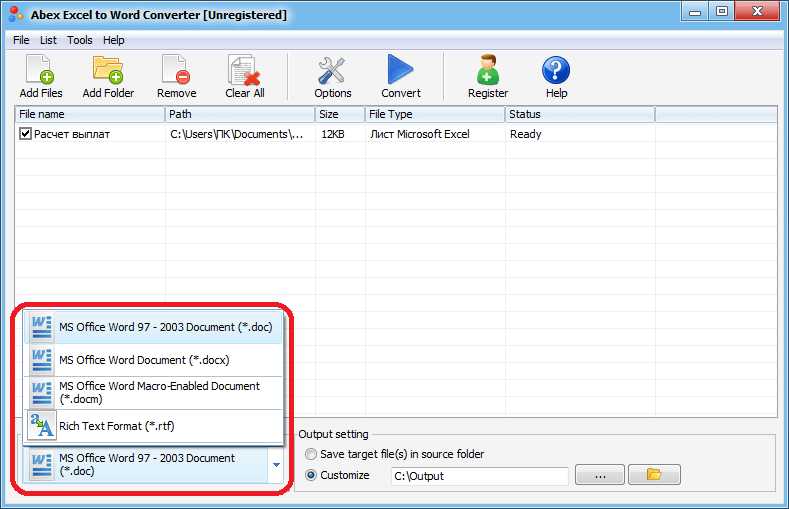This screenshot has width=789, height=509.
Task: Sort by File Type column header
Action: point(435,114)
